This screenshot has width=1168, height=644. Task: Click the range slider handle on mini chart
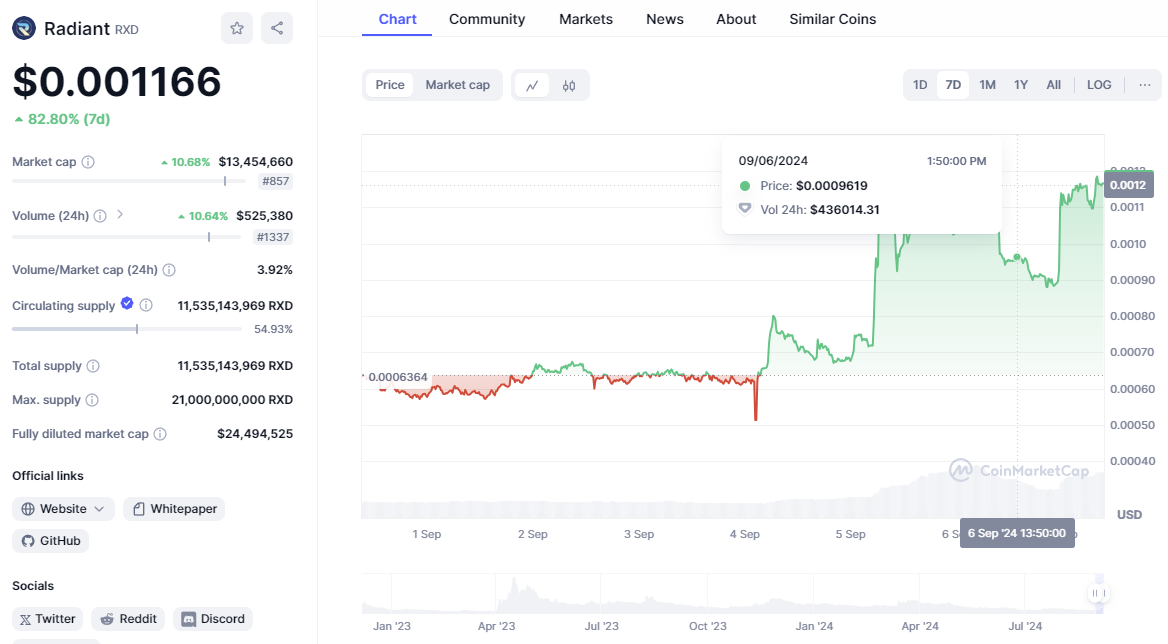[1099, 593]
